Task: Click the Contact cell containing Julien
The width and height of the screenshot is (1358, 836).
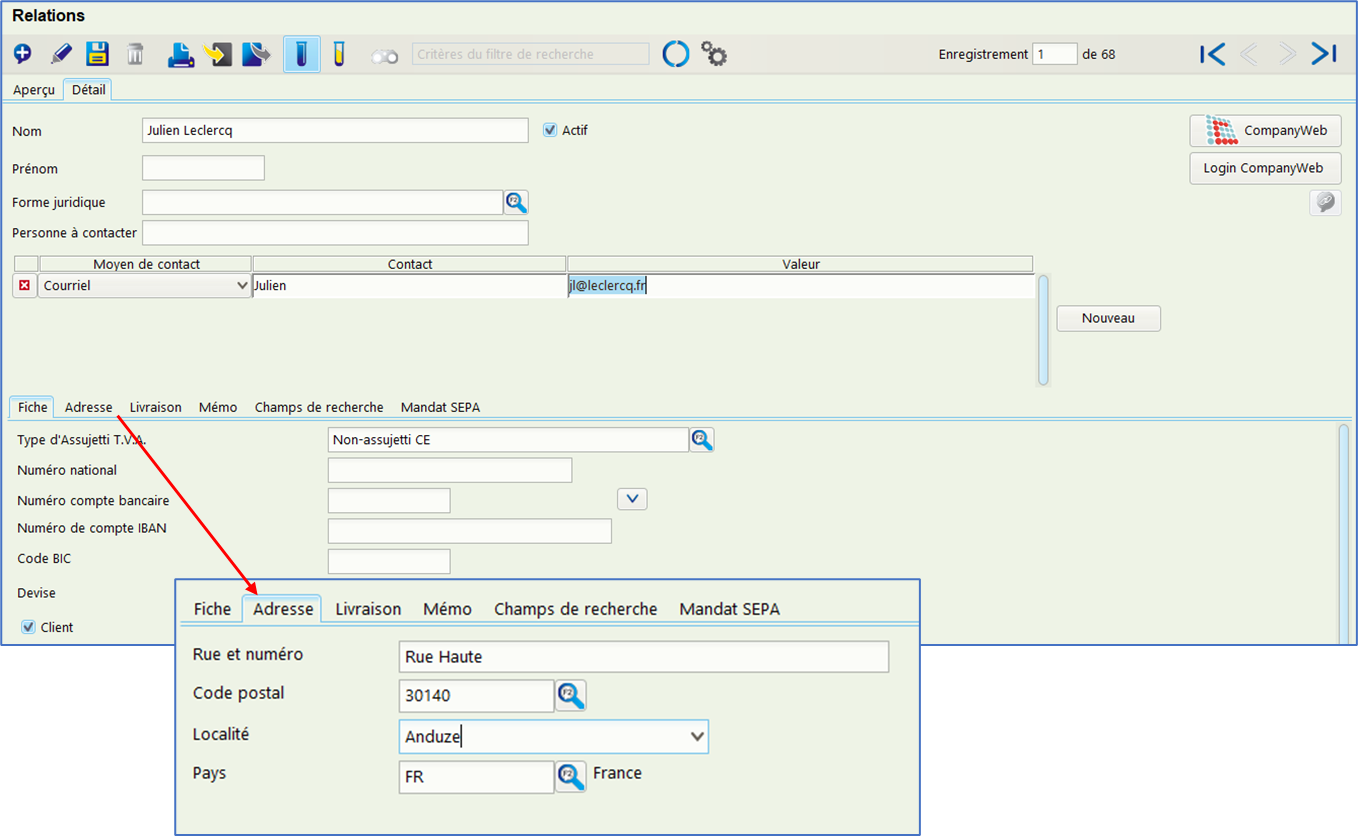Action: pyautogui.click(x=409, y=286)
